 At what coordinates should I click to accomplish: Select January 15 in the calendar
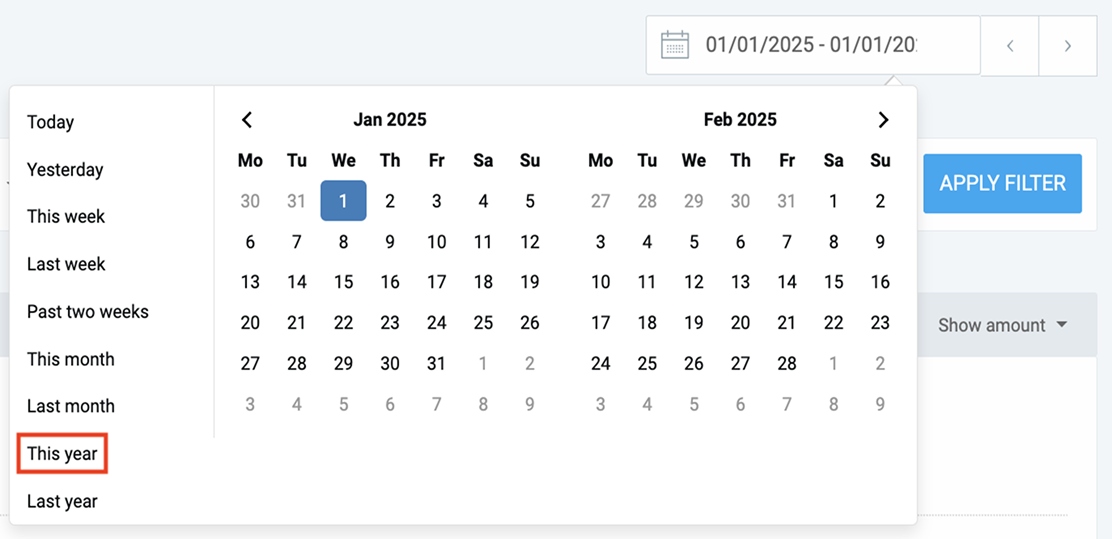tap(343, 282)
